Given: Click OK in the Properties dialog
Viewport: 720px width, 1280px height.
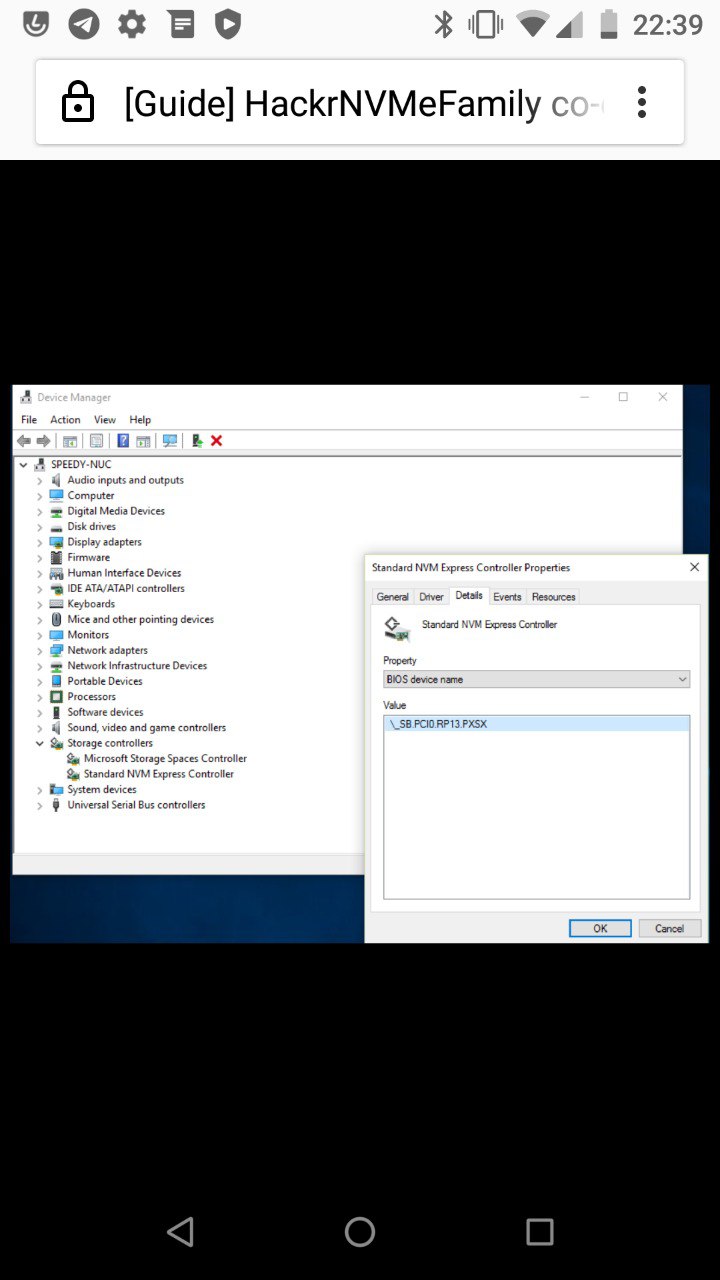Looking at the screenshot, I should [600, 928].
